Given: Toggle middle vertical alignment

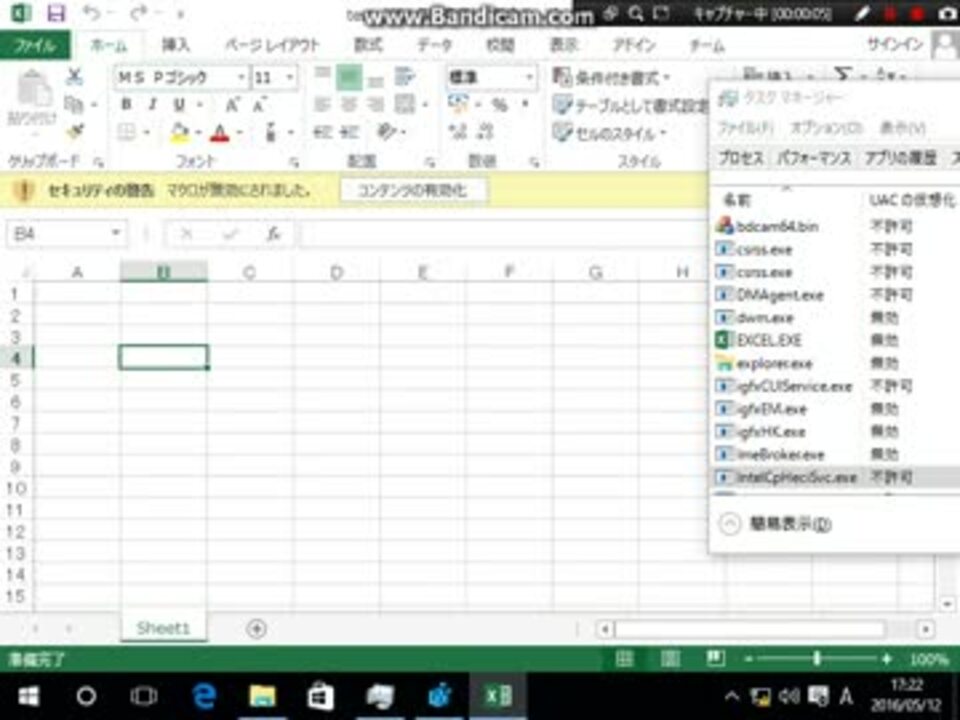Looking at the screenshot, I should pos(348,77).
